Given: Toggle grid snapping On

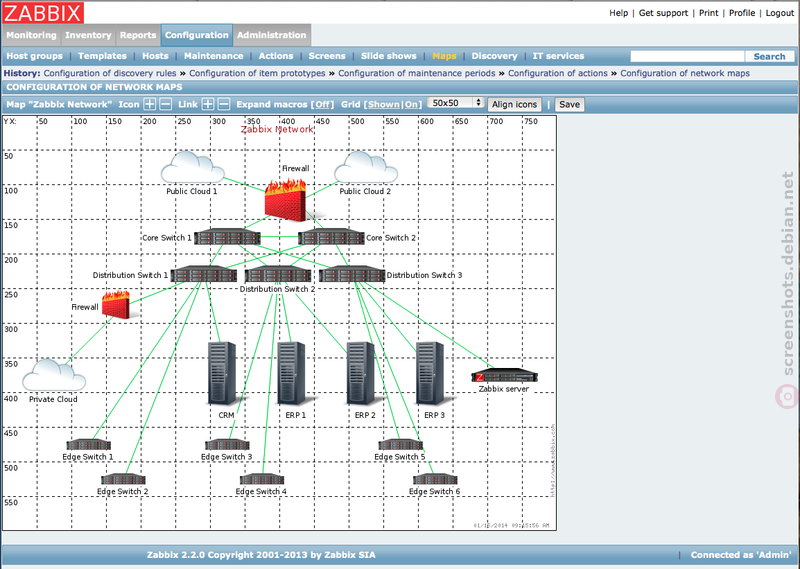Looking at the screenshot, I should point(412,105).
